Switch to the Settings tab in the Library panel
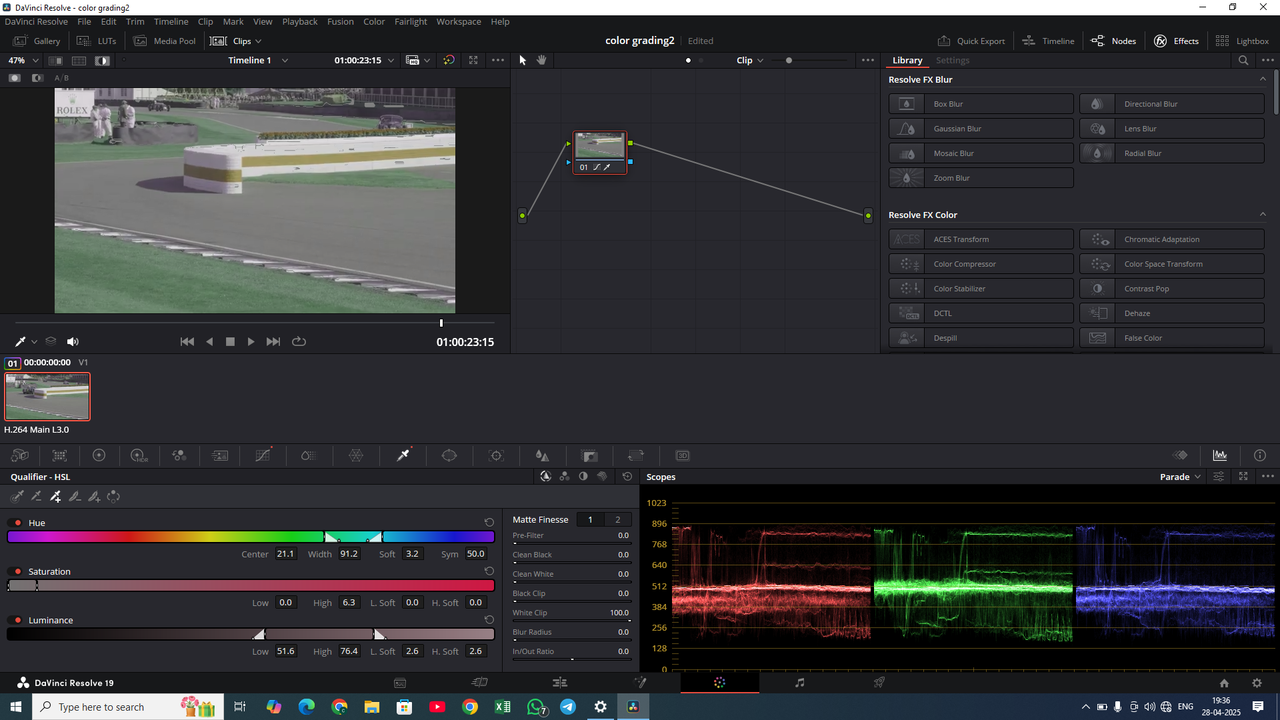This screenshot has width=1280, height=720. pos(952,60)
